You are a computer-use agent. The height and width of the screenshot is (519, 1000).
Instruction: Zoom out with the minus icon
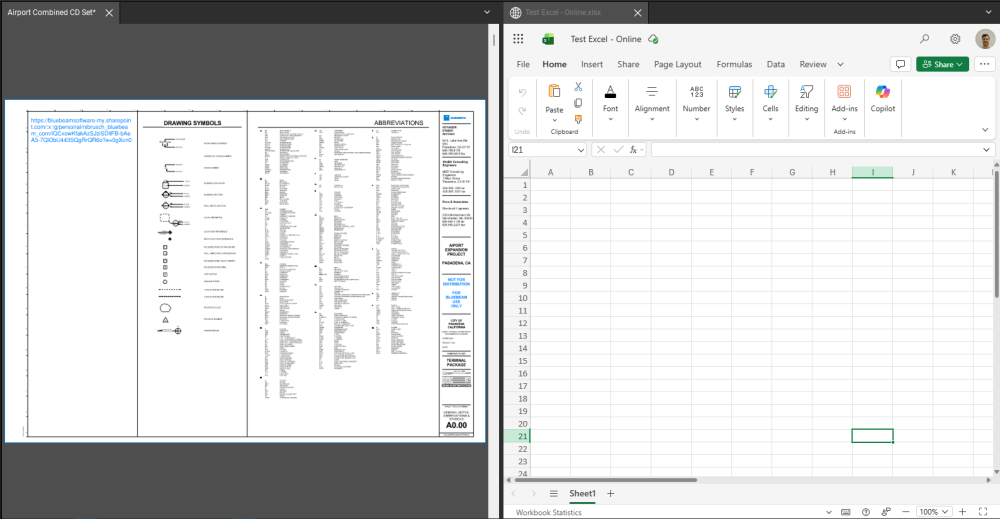click(x=906, y=512)
